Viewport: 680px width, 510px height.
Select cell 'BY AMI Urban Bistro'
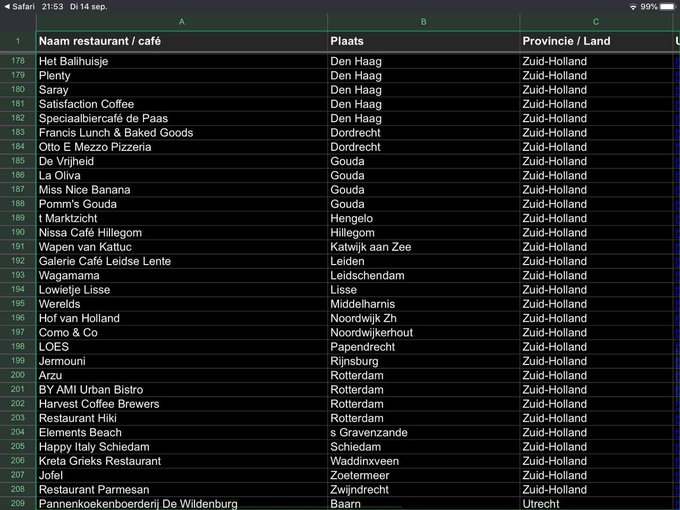[182, 389]
